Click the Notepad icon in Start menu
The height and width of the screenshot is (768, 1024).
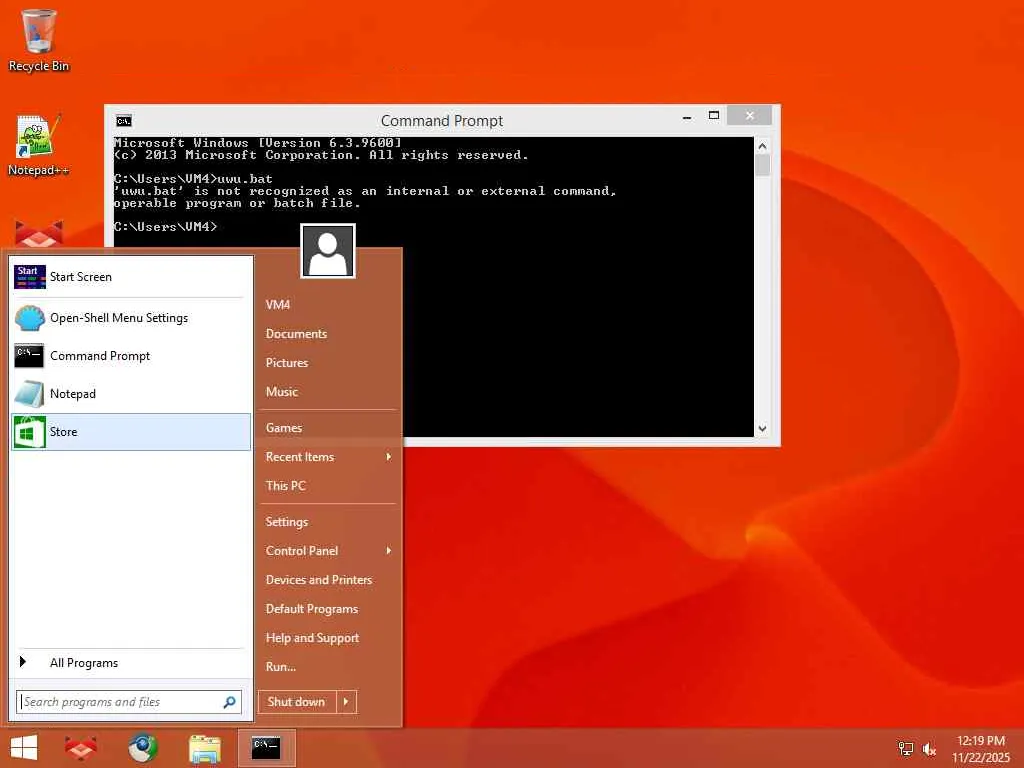(x=30, y=394)
